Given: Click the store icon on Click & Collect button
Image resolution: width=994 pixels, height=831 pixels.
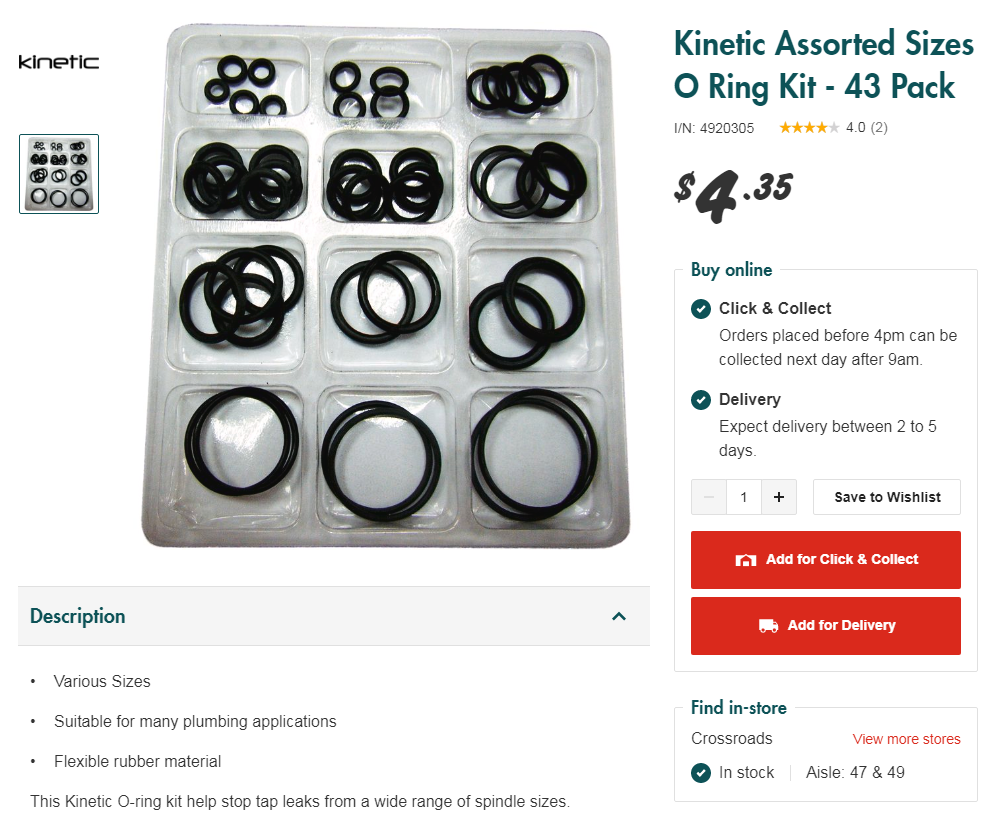Looking at the screenshot, I should point(746,560).
